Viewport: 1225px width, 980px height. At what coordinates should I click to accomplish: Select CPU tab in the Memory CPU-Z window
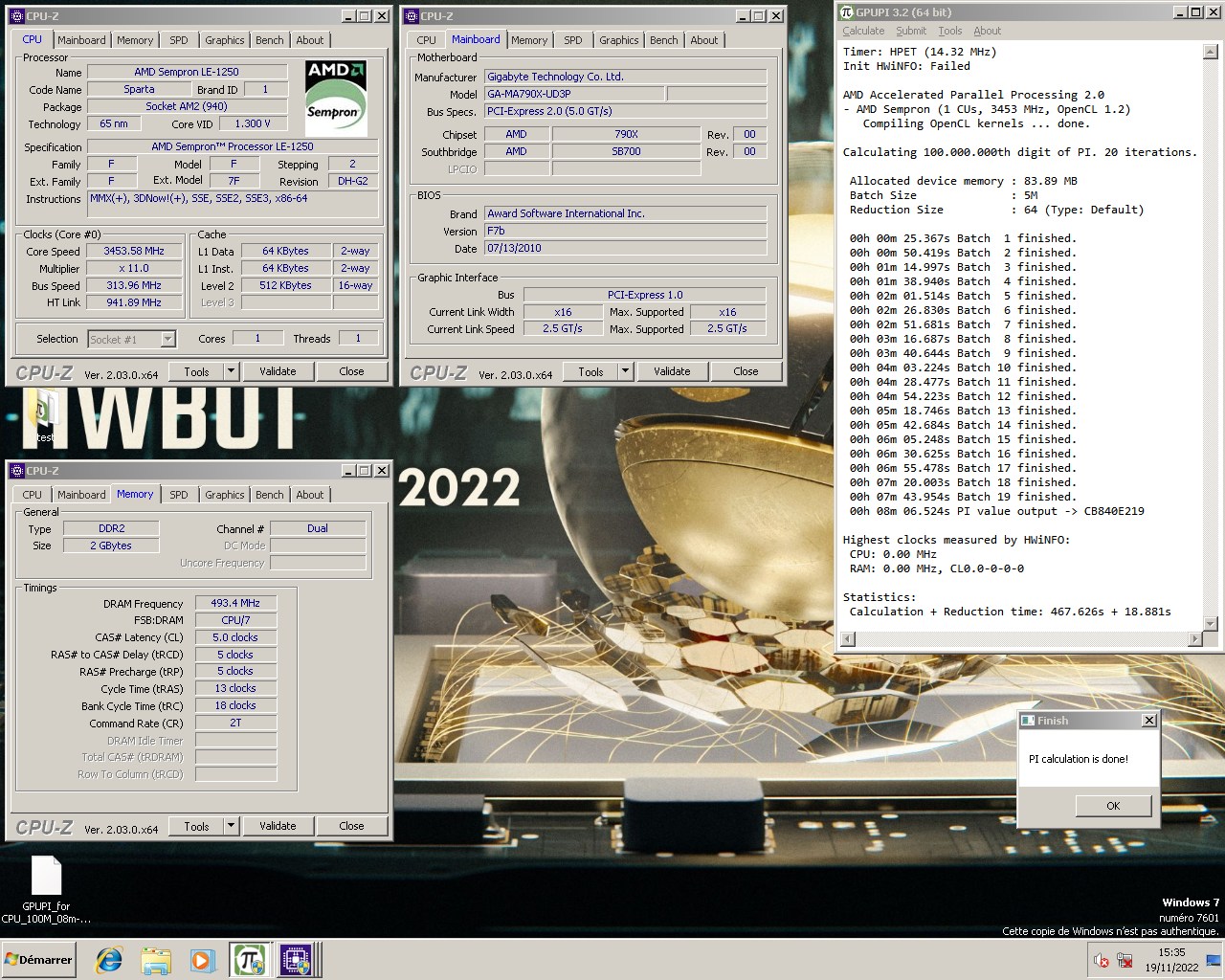33,495
